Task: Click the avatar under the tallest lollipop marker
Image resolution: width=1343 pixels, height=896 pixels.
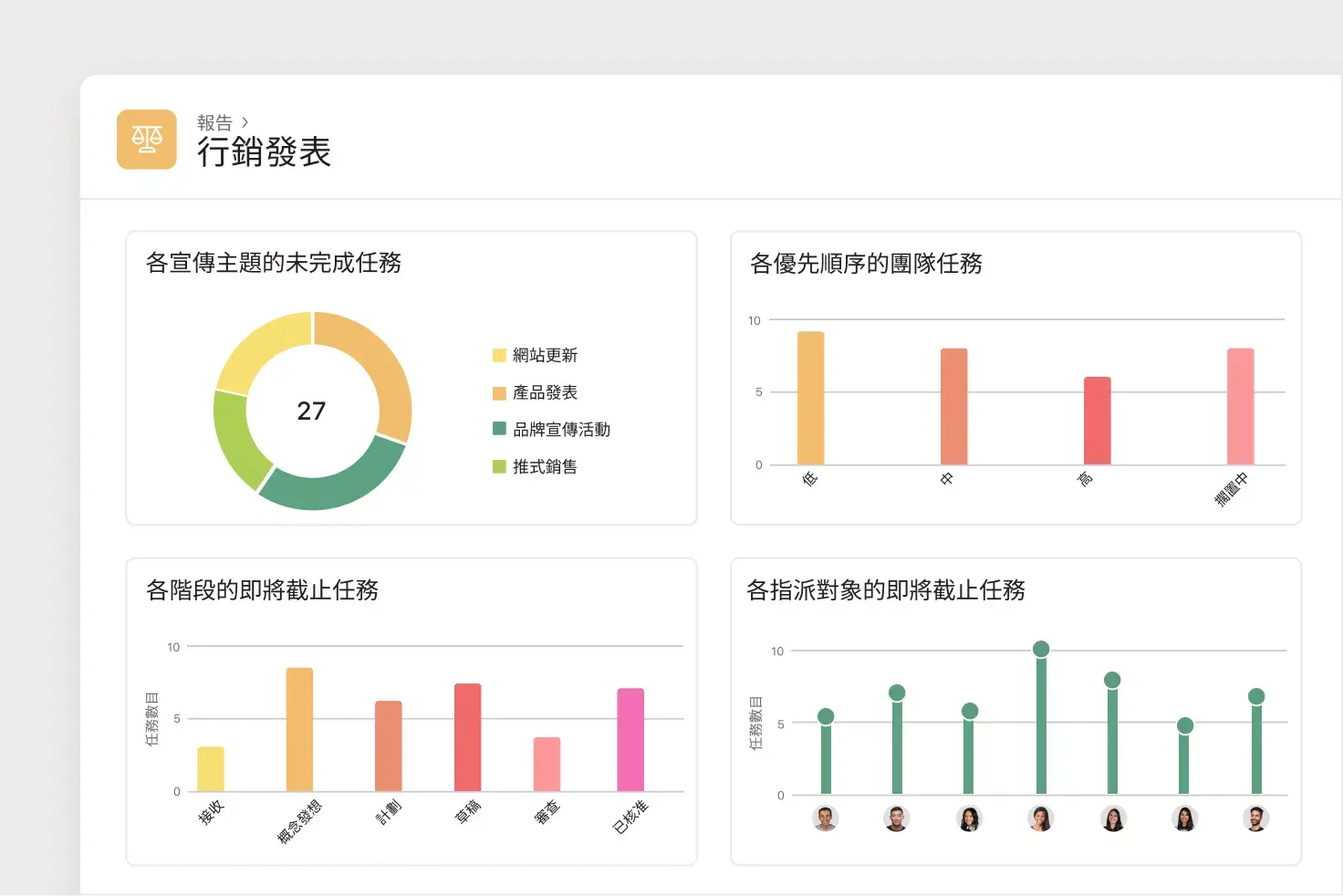Action: (1041, 819)
